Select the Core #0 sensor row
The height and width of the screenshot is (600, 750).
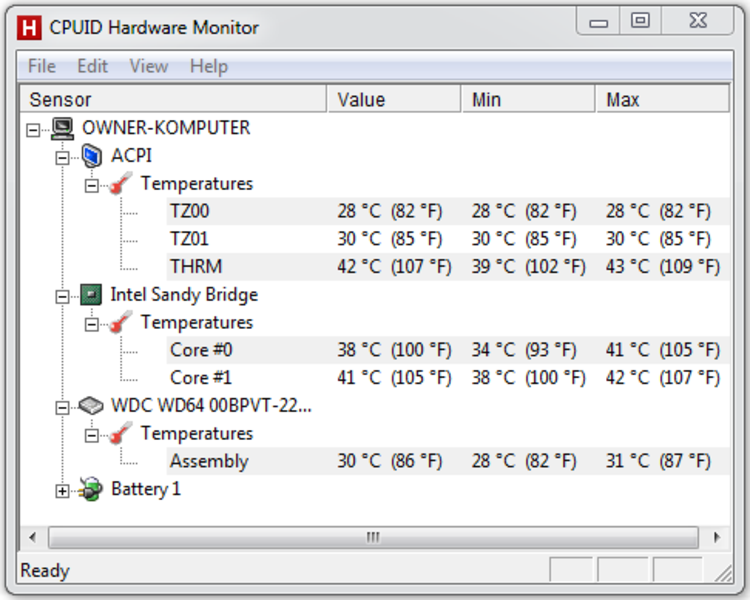(448, 350)
